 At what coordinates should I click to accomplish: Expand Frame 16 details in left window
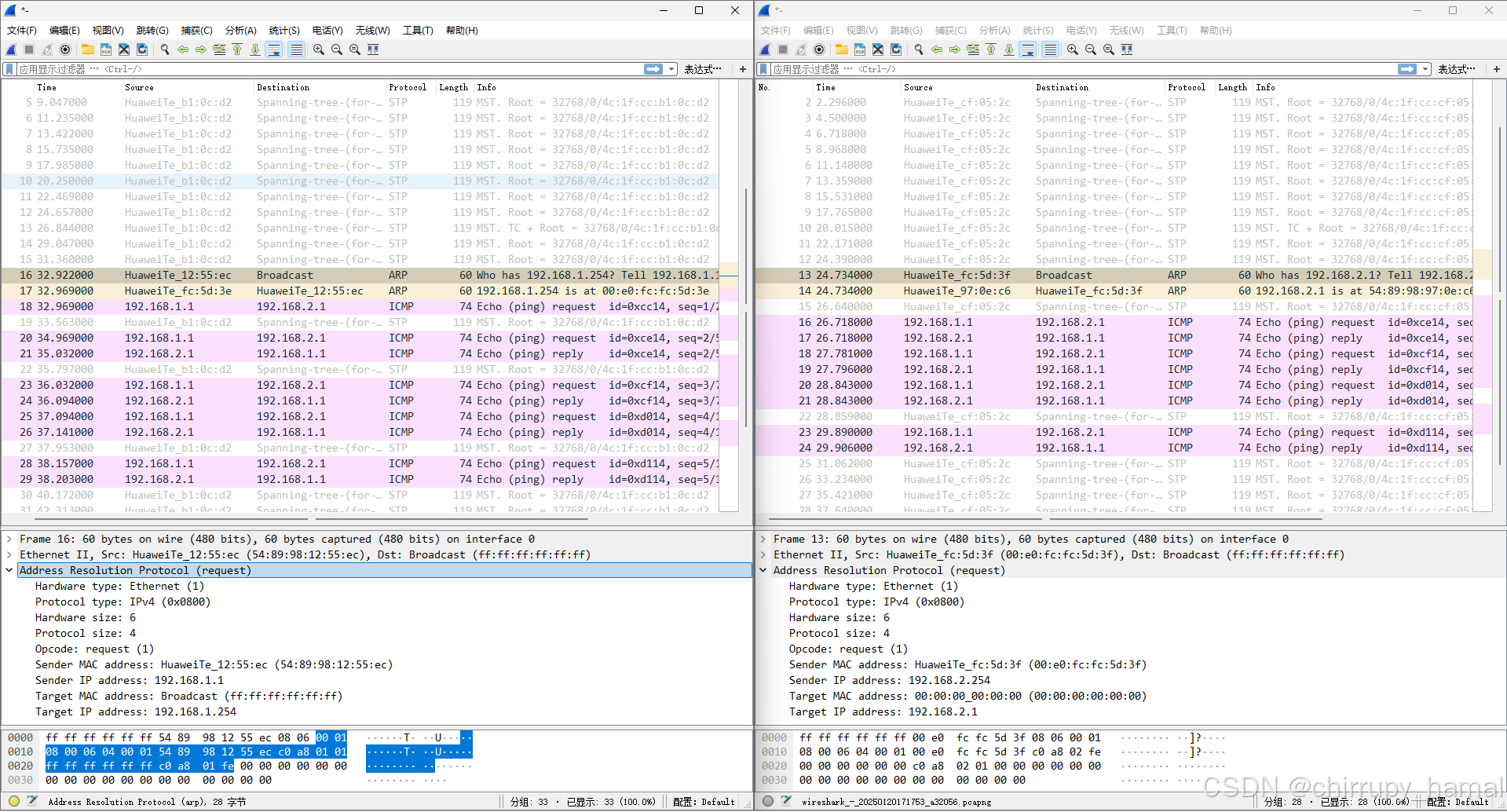click(9, 539)
